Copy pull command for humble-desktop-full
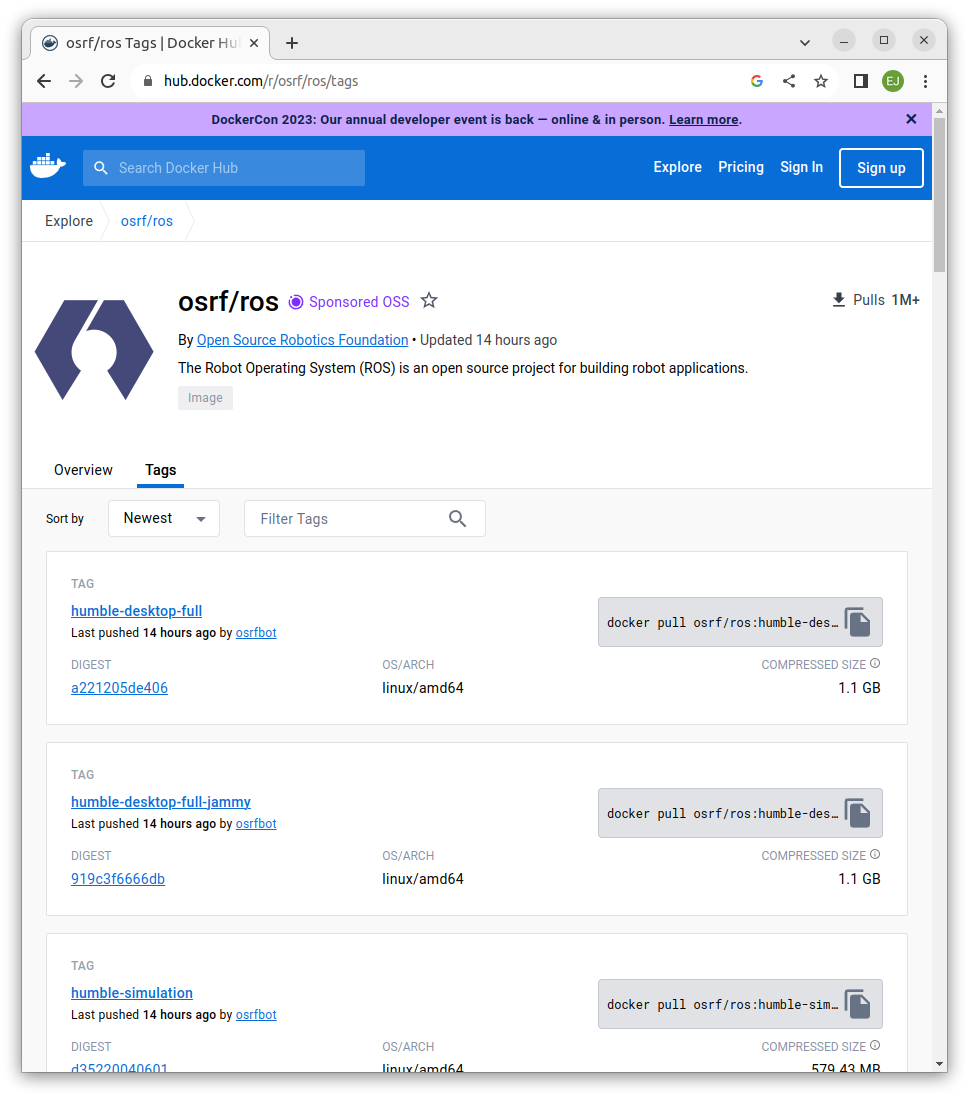The image size is (969, 1097). [x=858, y=622]
